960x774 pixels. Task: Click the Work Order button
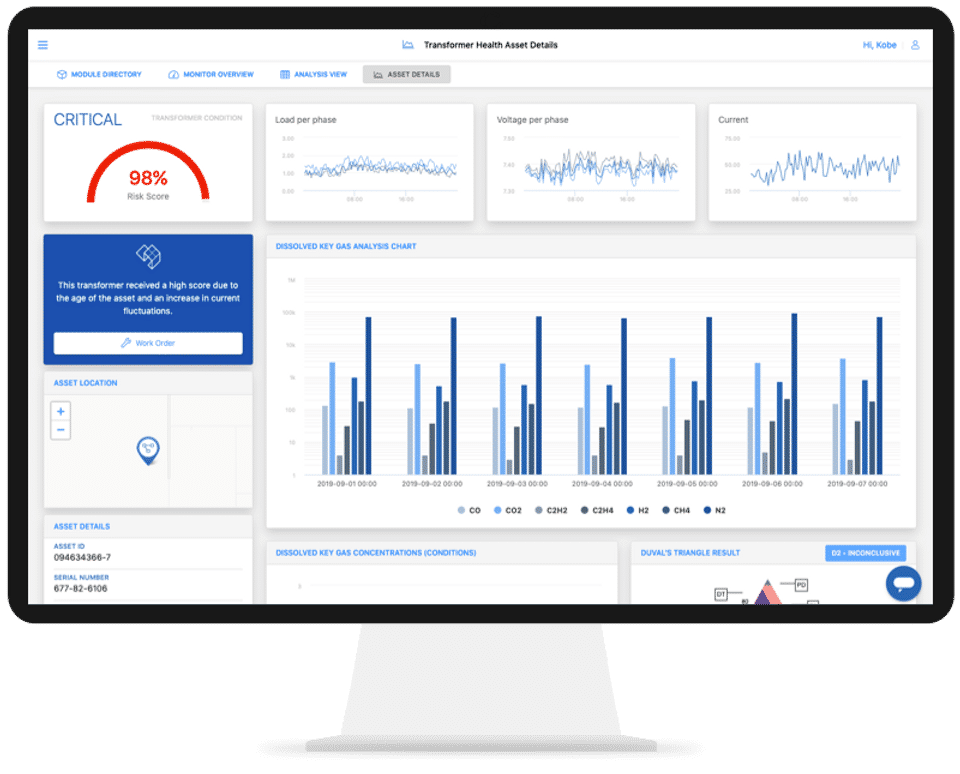coord(148,343)
